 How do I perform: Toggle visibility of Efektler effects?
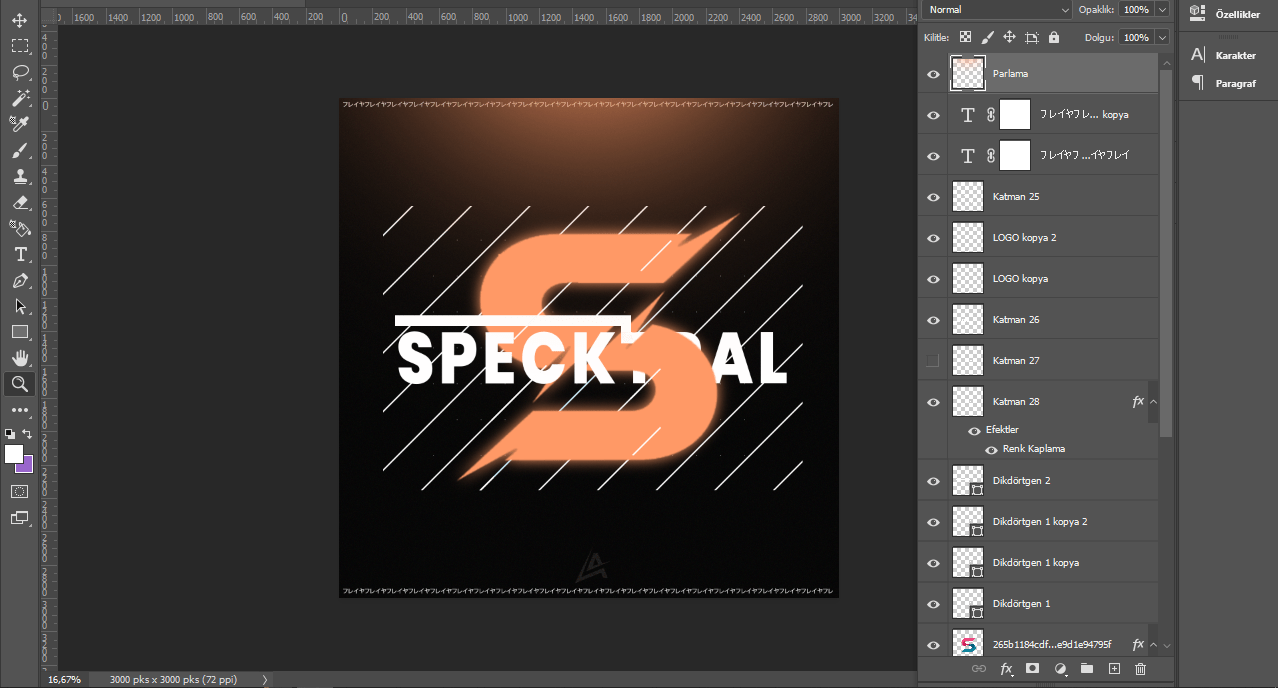(974, 430)
